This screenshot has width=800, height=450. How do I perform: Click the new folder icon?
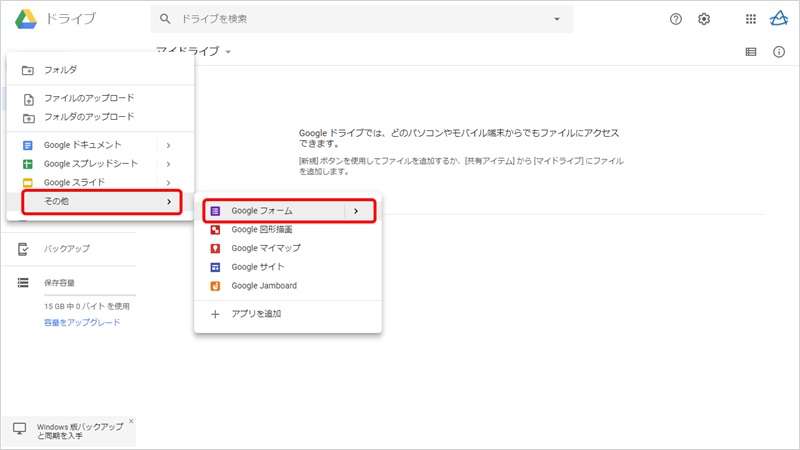click(x=28, y=70)
